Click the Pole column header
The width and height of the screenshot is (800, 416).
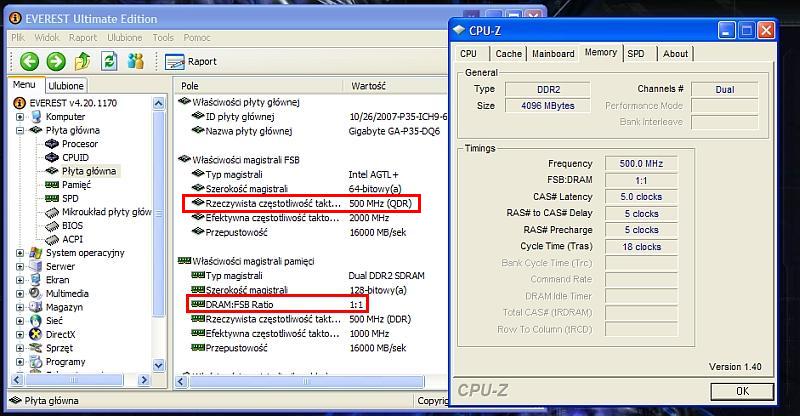pyautogui.click(x=259, y=86)
